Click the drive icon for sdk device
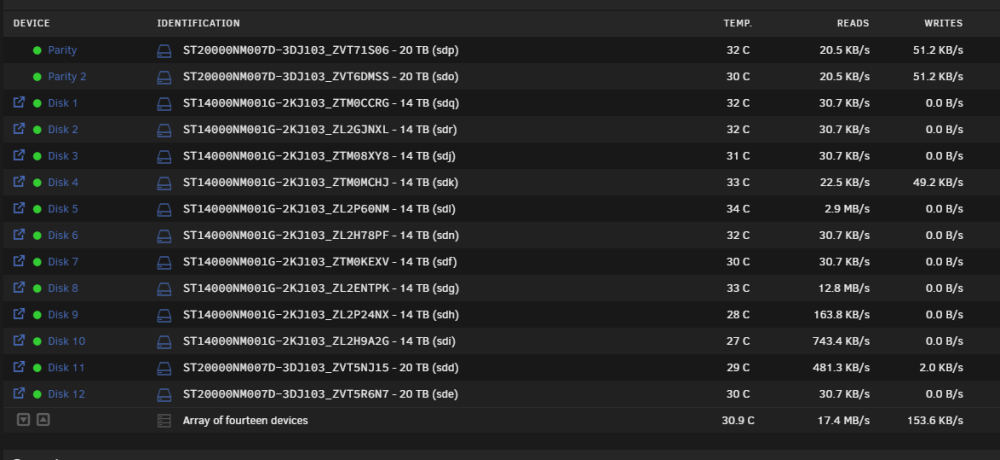Viewport: 1000px width, 460px height. 164,183
